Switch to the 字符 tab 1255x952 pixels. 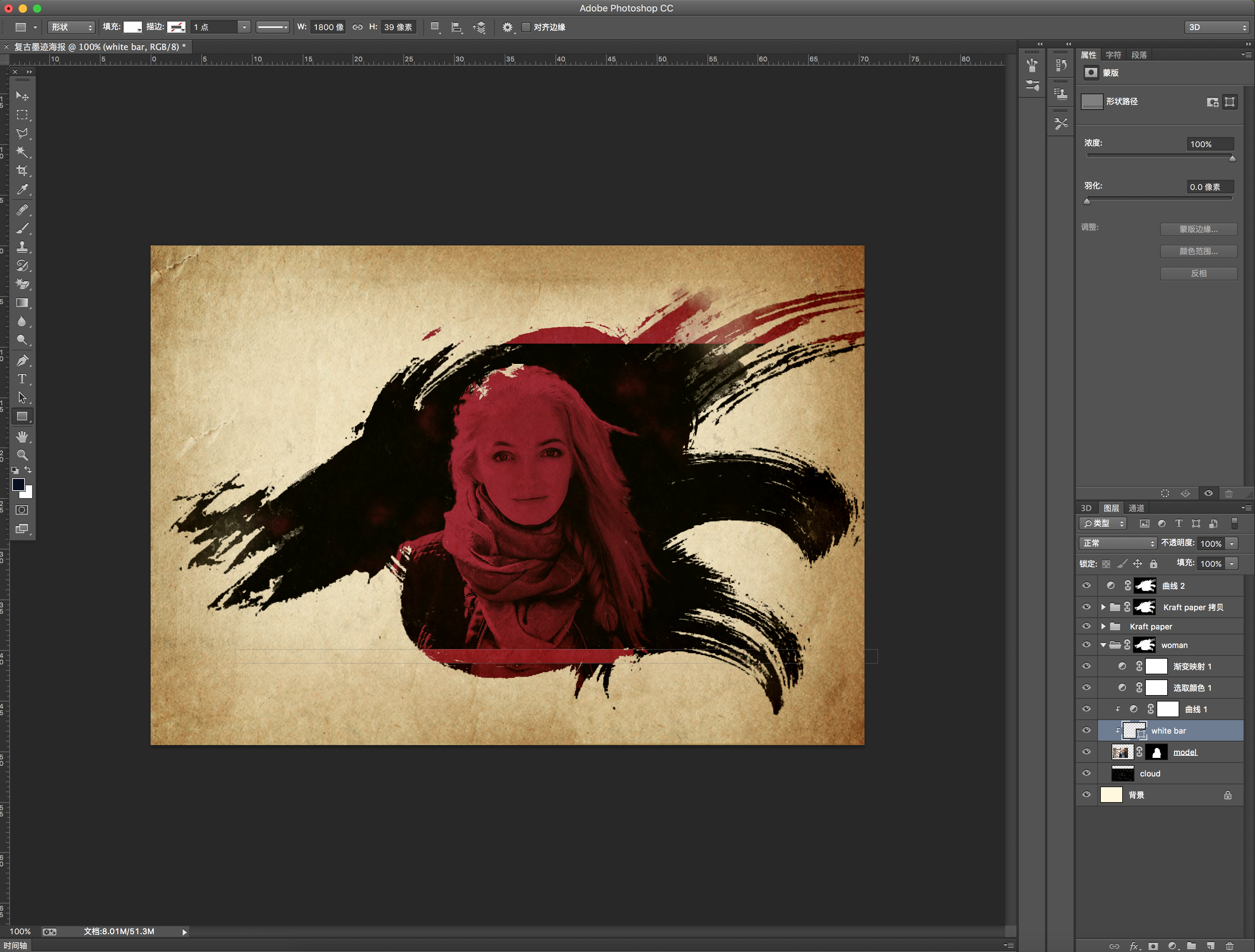coord(1113,55)
